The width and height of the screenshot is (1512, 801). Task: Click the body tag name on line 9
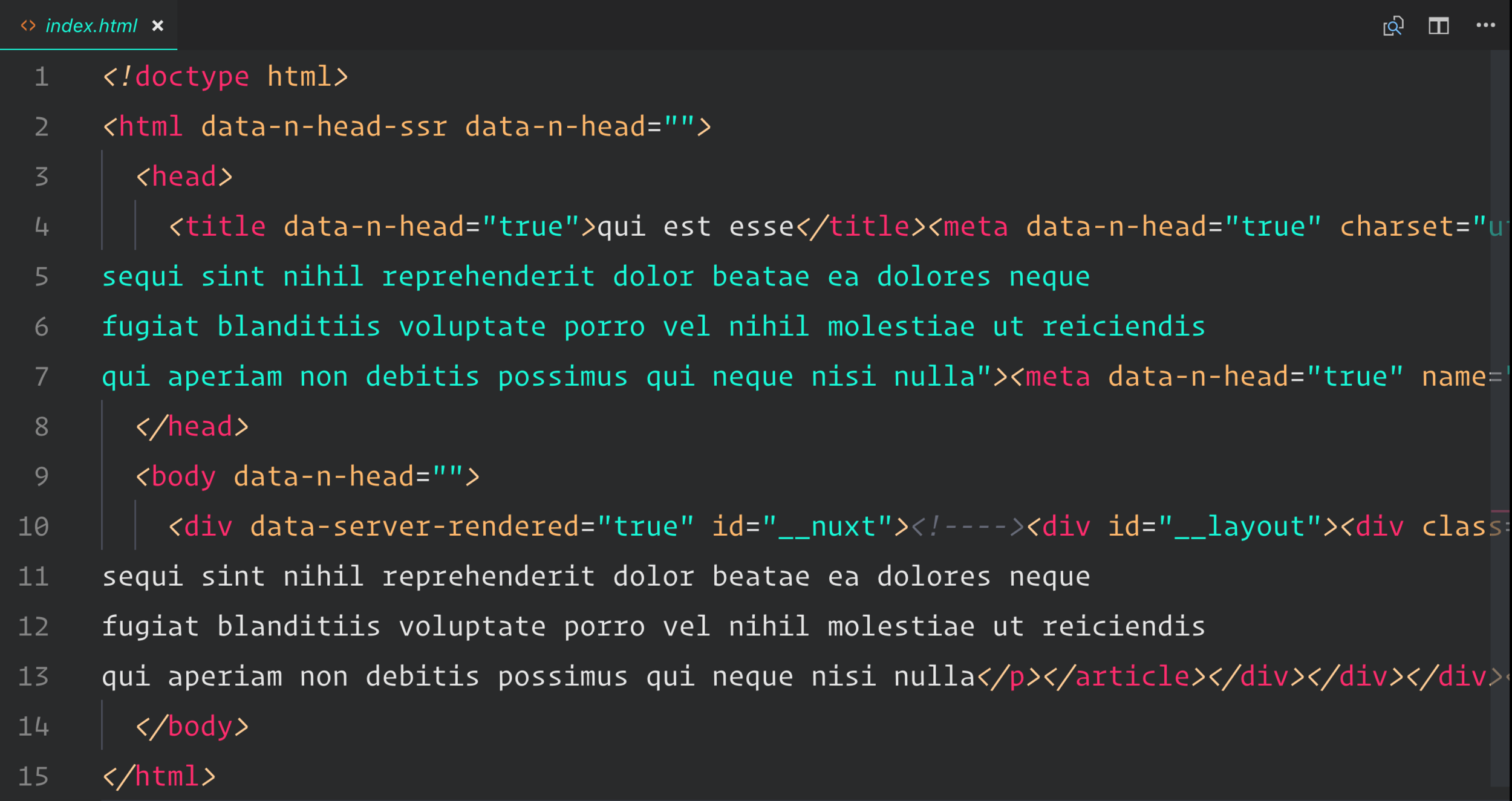(x=183, y=477)
